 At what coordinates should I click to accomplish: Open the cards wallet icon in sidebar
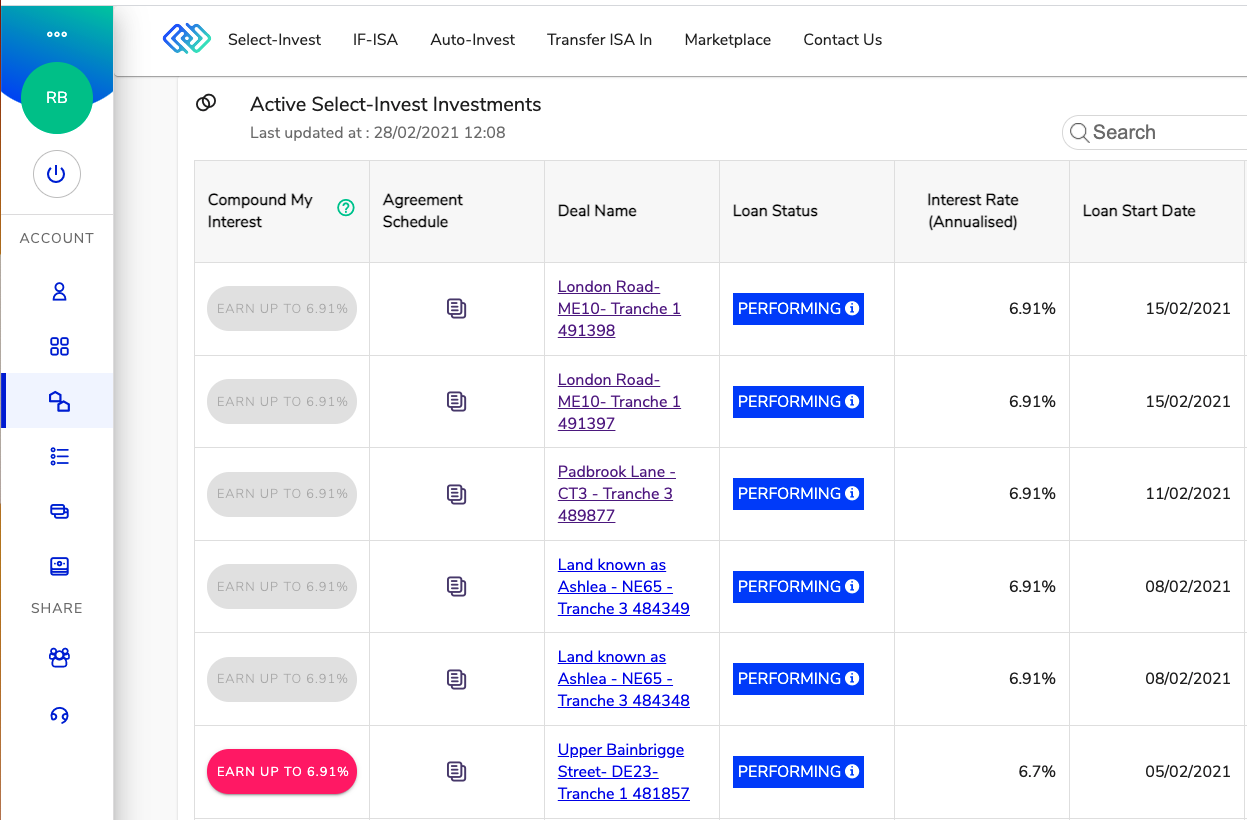pos(59,511)
